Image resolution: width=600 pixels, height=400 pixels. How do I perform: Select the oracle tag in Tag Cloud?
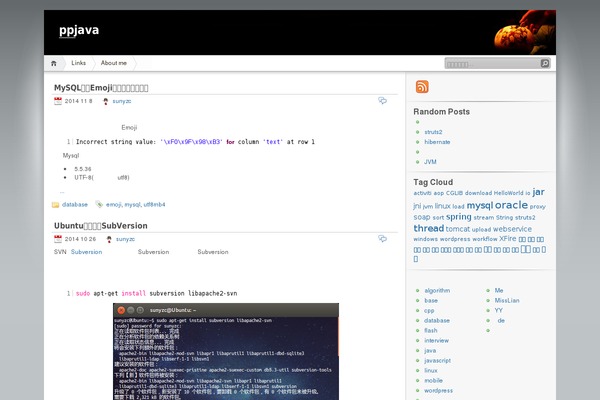pos(511,205)
